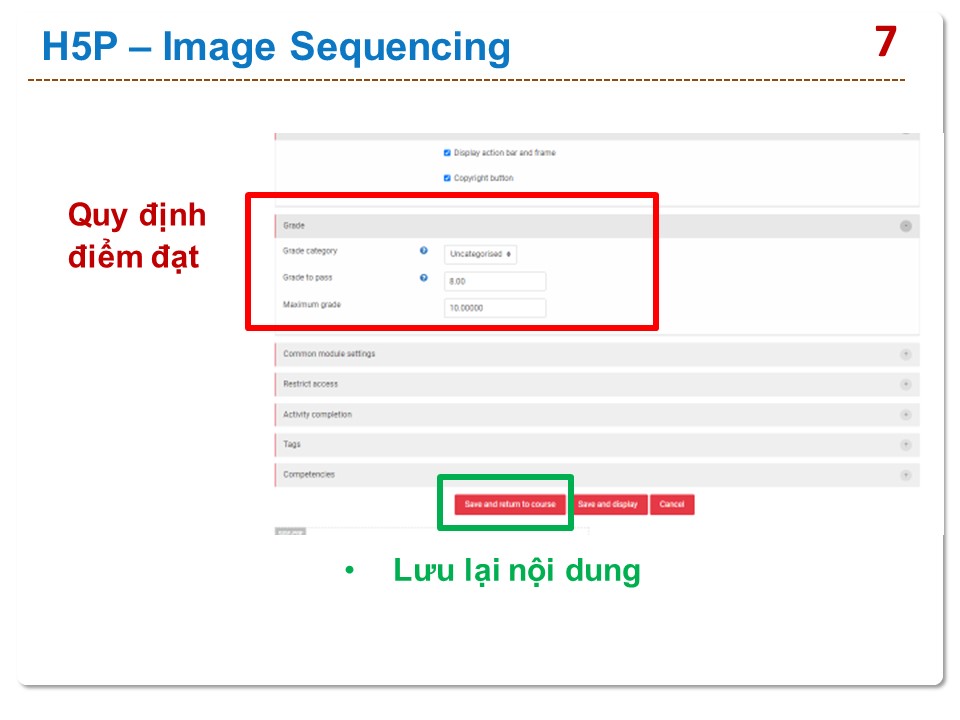Uncheck Display action bar and frame
The height and width of the screenshot is (720, 960).
point(447,153)
